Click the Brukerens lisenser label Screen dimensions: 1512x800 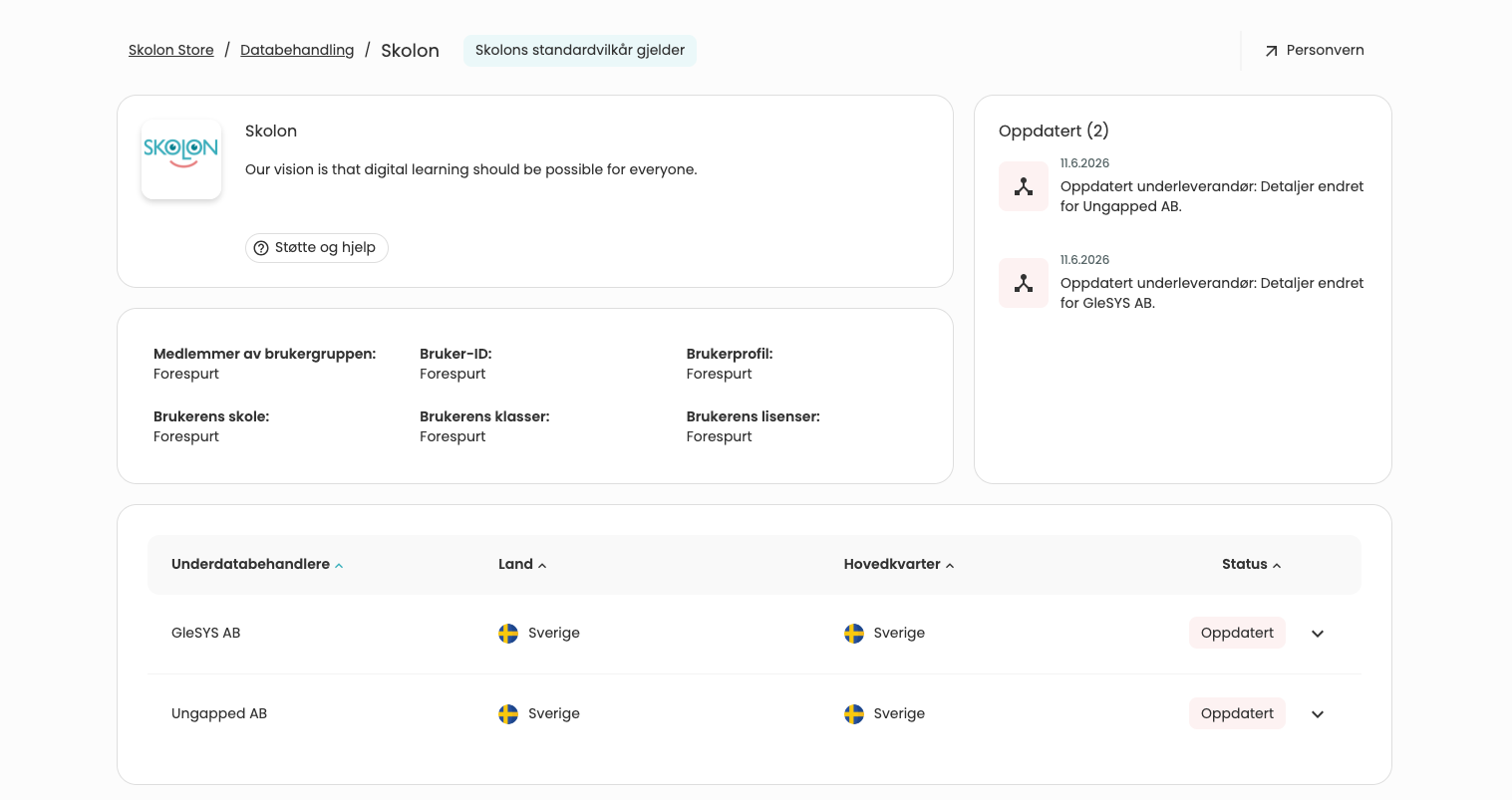(754, 417)
